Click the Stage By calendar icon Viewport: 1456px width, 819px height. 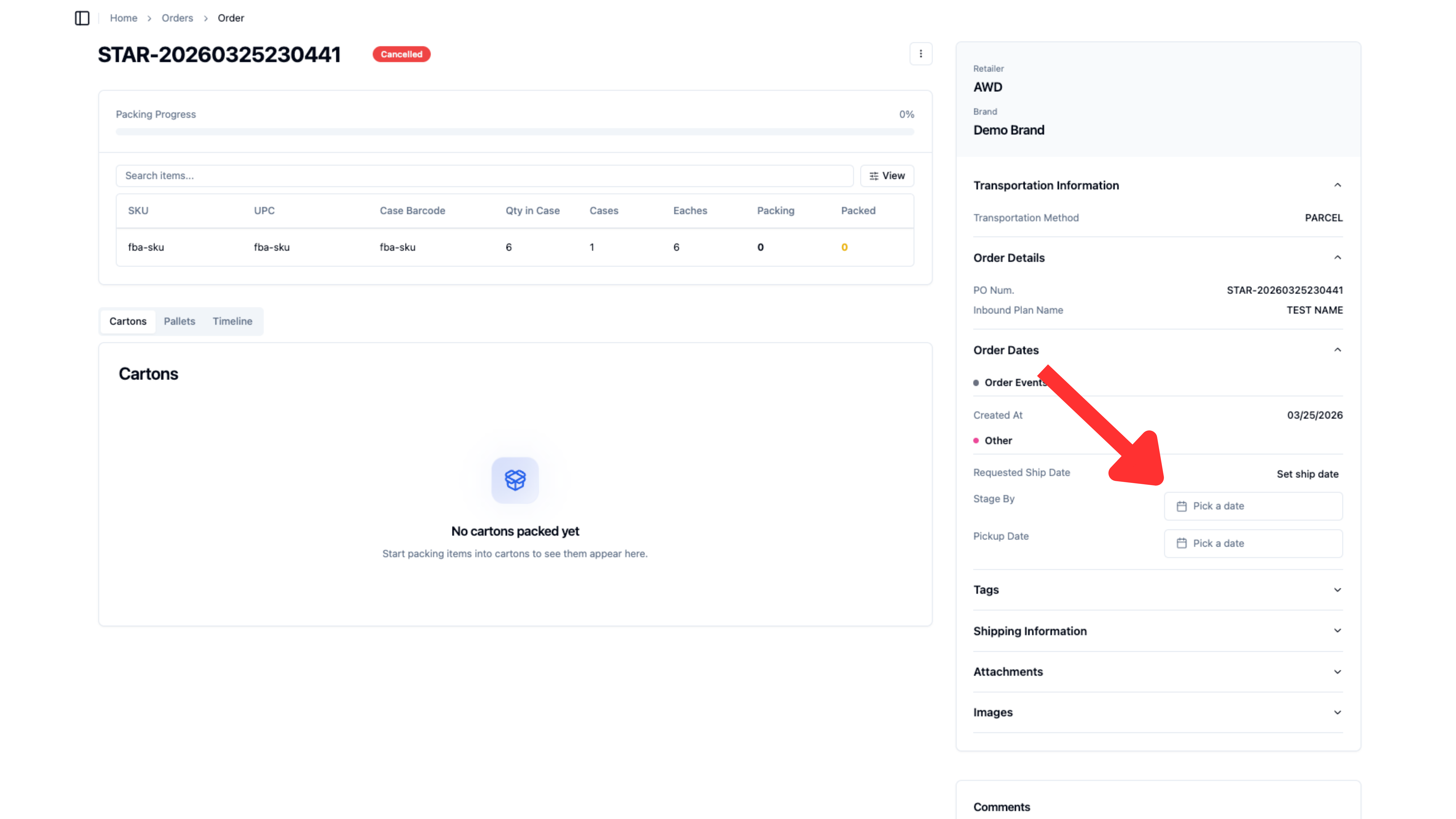[x=1181, y=506]
